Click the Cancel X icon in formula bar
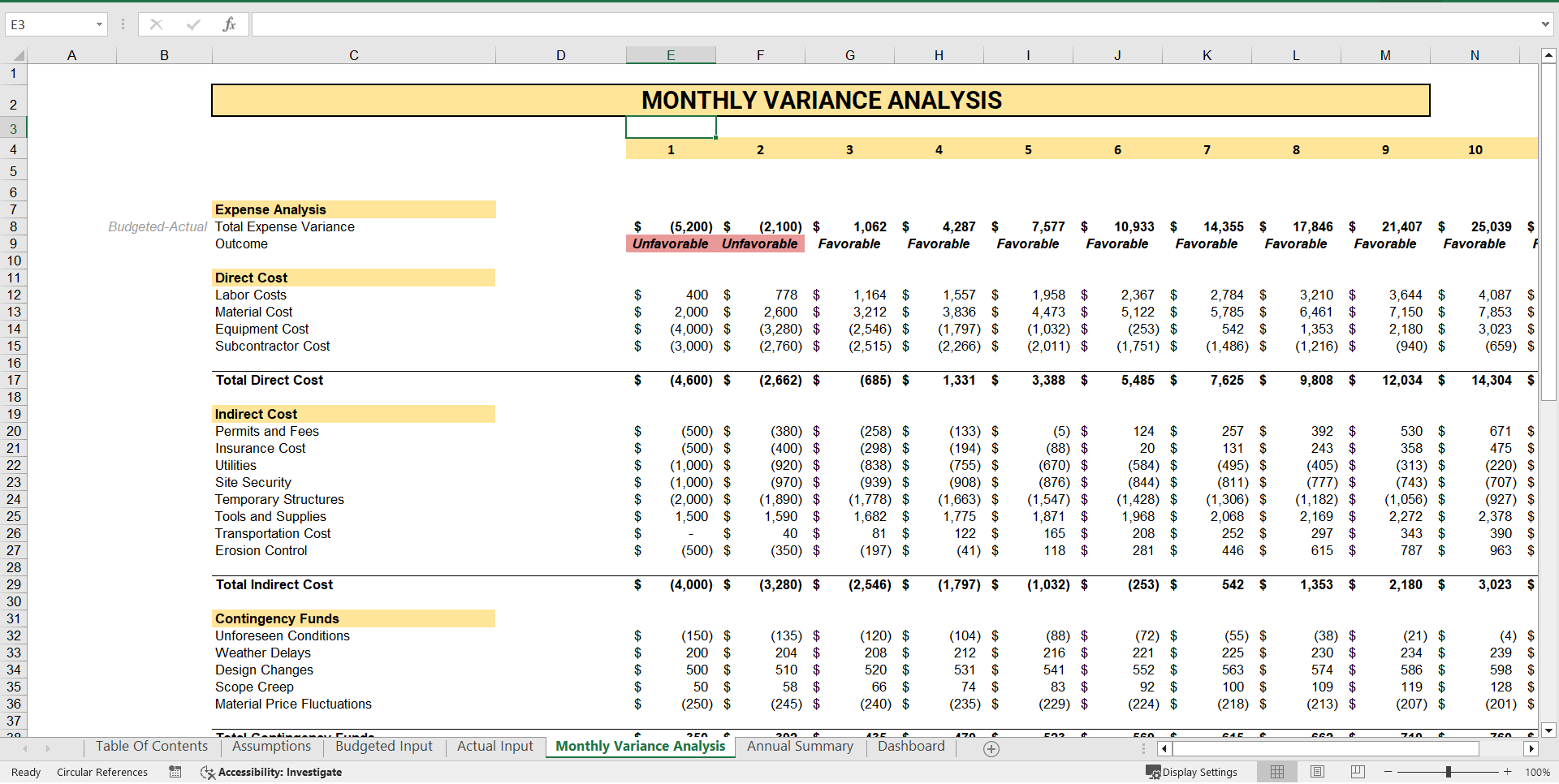This screenshot has height=784, width=1559. pyautogui.click(x=156, y=24)
